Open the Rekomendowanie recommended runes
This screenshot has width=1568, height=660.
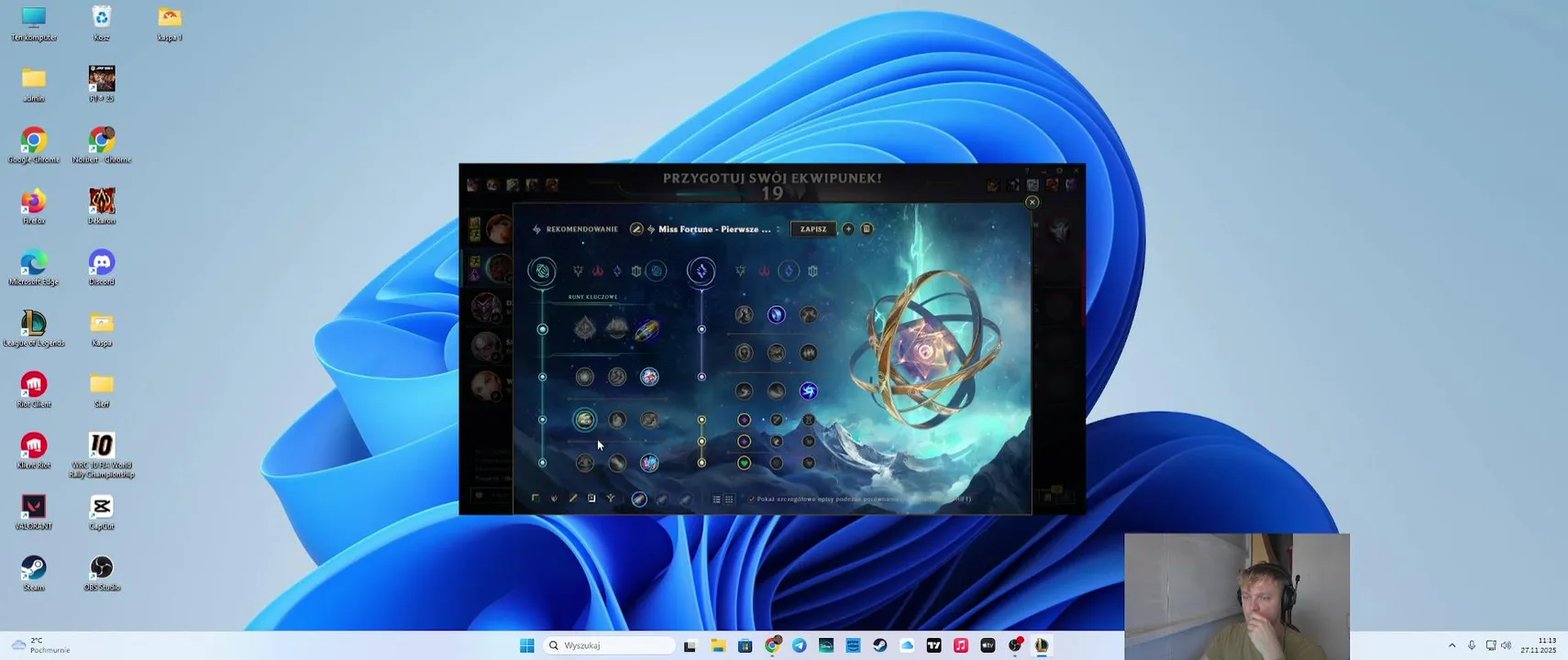pos(575,229)
